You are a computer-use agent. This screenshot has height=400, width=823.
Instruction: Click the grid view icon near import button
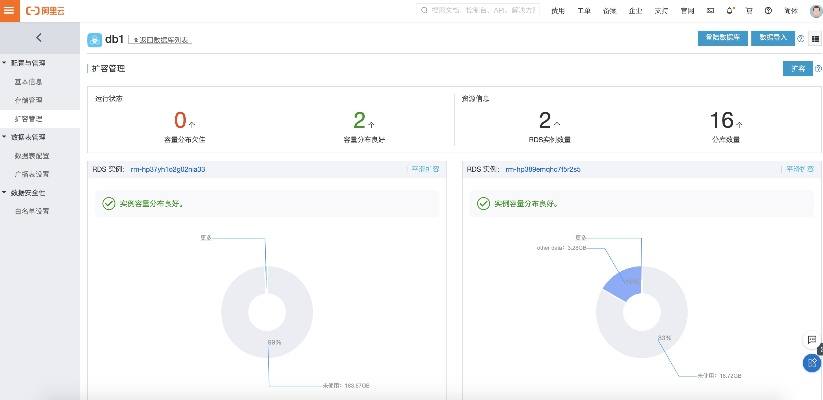coord(814,38)
